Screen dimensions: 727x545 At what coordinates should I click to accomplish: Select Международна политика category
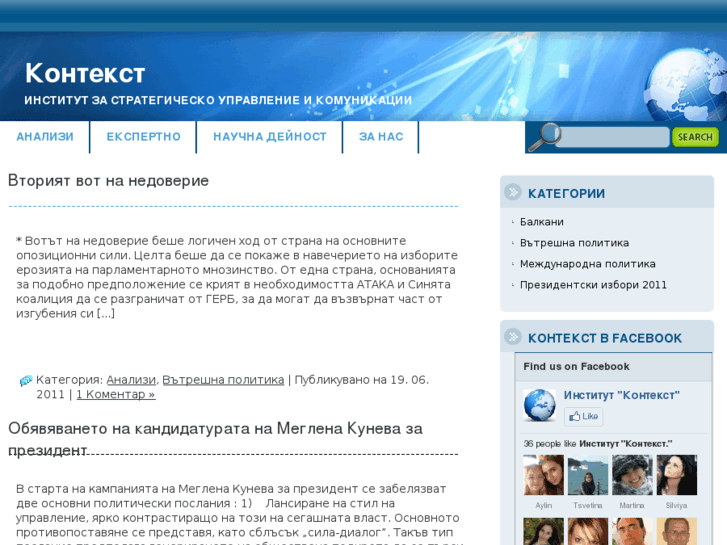(587, 263)
